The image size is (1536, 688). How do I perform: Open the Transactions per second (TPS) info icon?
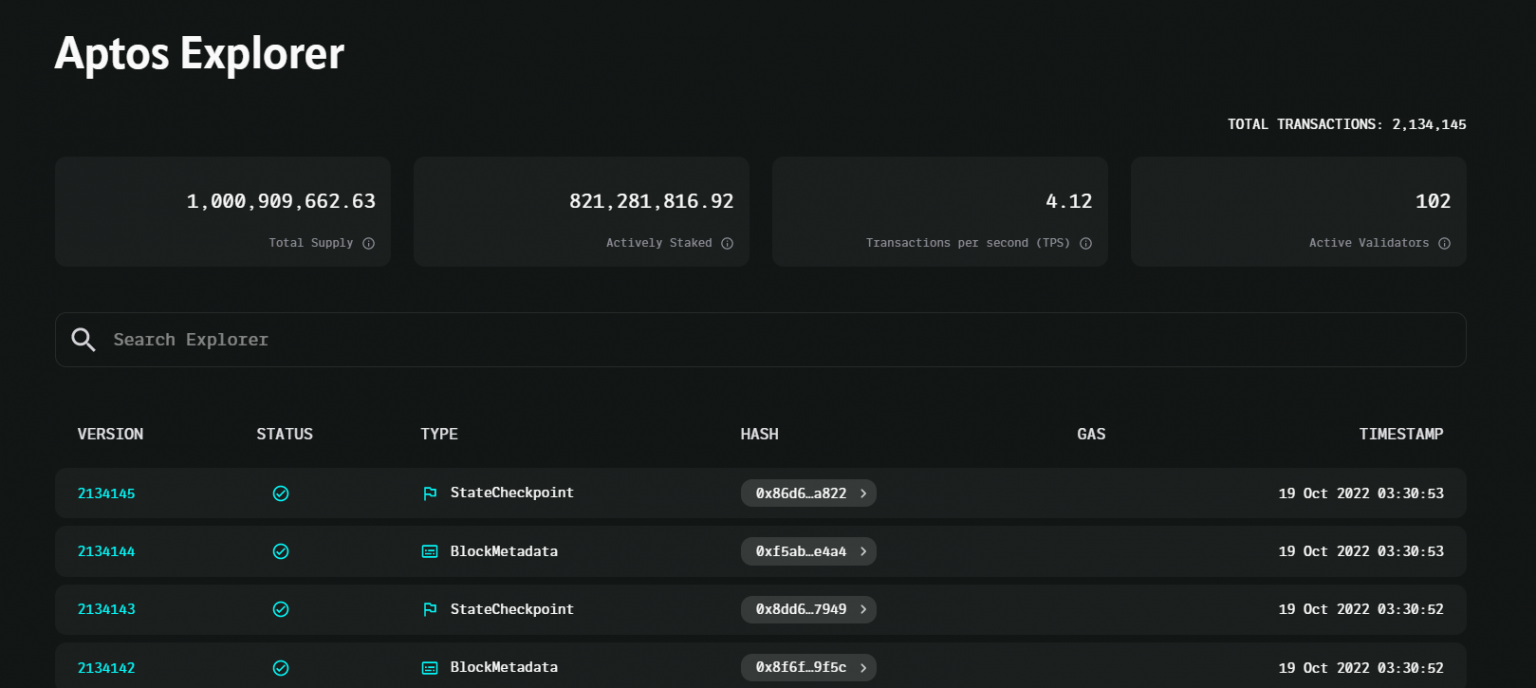click(x=1086, y=243)
